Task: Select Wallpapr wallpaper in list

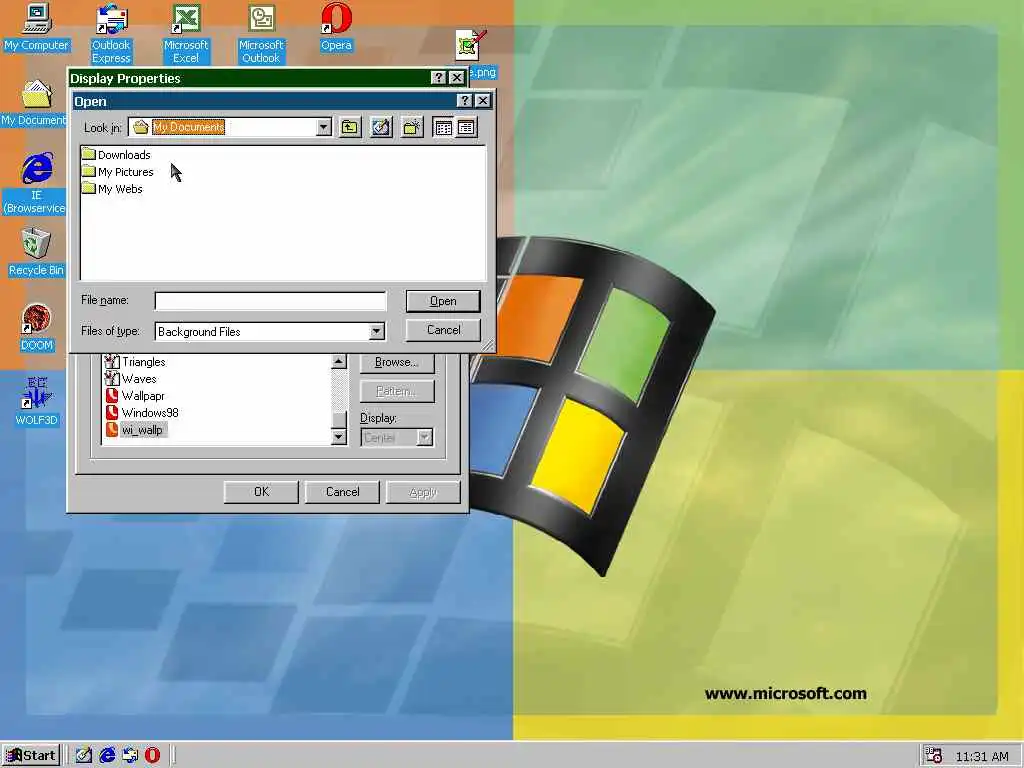Action: (x=135, y=396)
